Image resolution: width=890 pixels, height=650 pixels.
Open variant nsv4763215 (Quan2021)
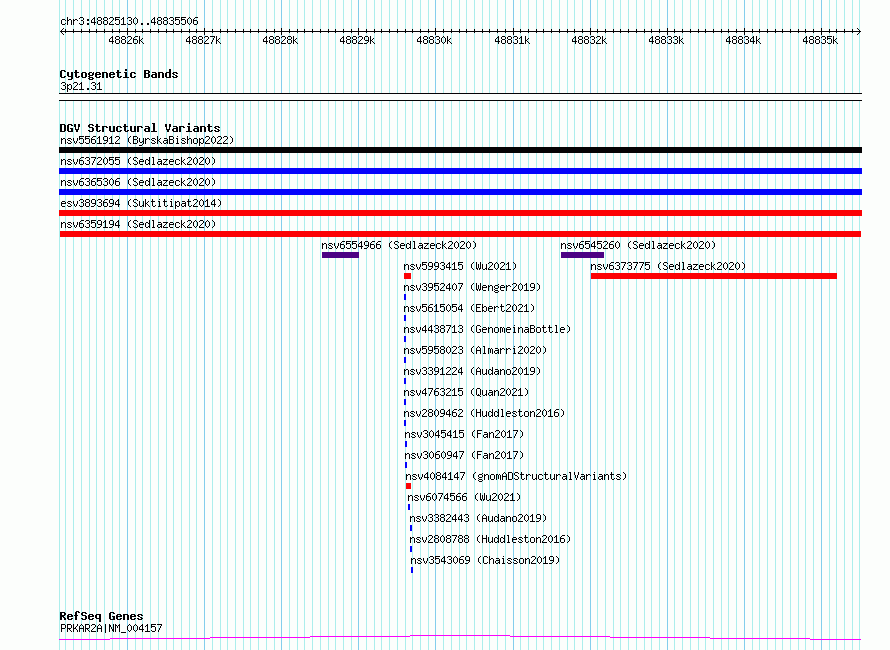(x=466, y=392)
